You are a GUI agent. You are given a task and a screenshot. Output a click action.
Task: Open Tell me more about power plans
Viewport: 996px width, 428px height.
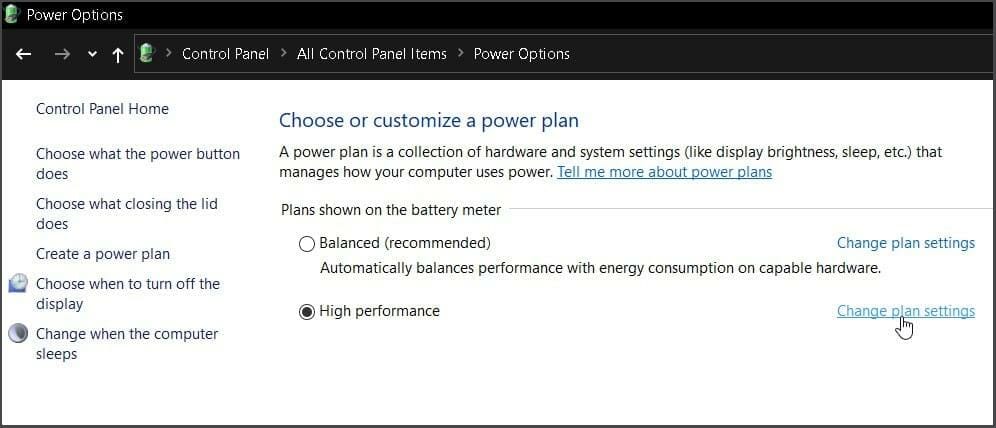[664, 172]
